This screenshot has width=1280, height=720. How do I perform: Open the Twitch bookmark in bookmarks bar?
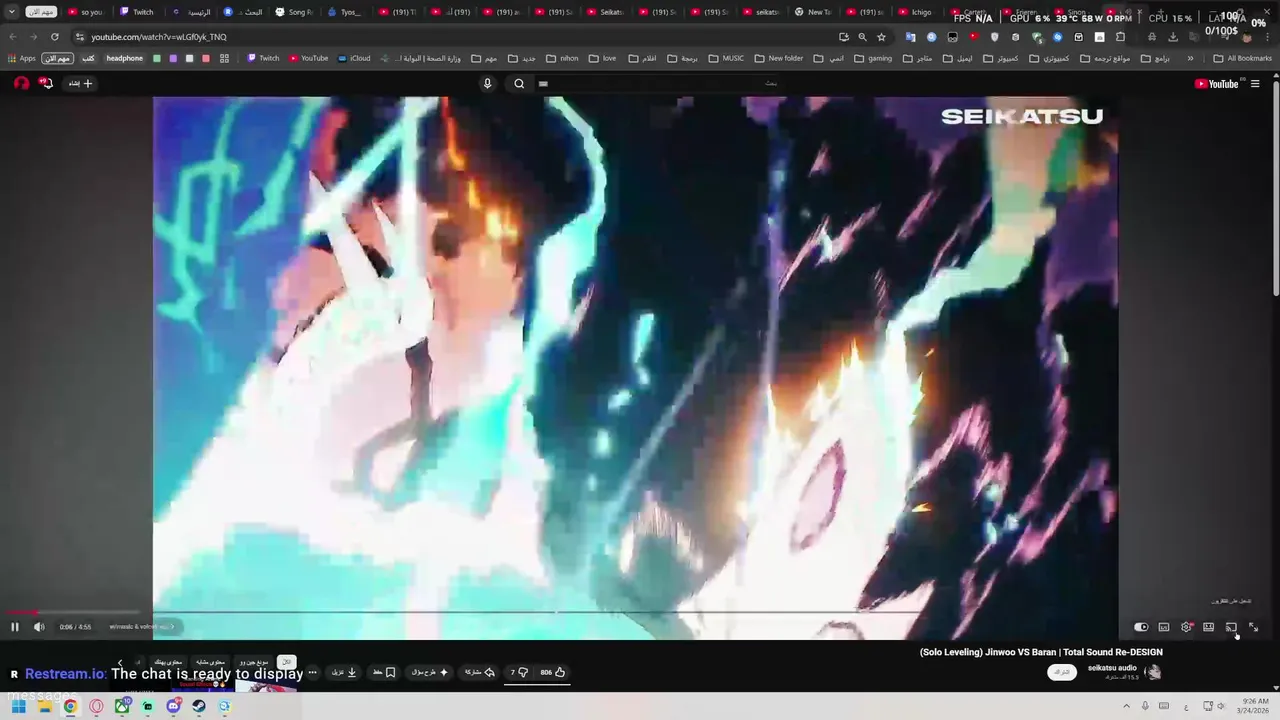point(264,58)
